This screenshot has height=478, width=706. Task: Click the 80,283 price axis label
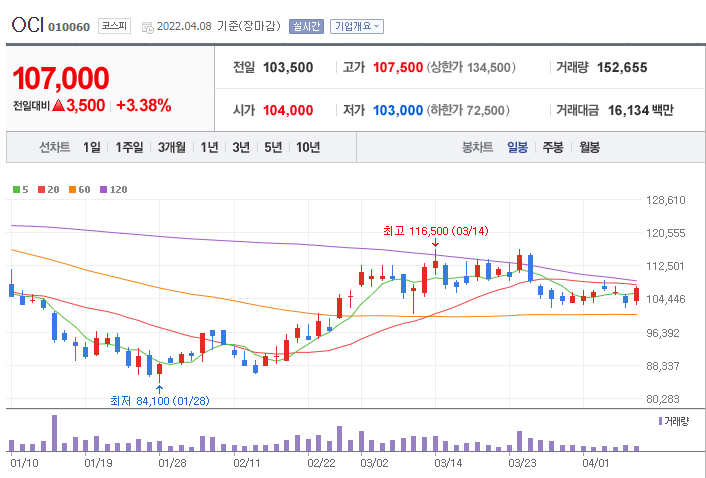(663, 399)
